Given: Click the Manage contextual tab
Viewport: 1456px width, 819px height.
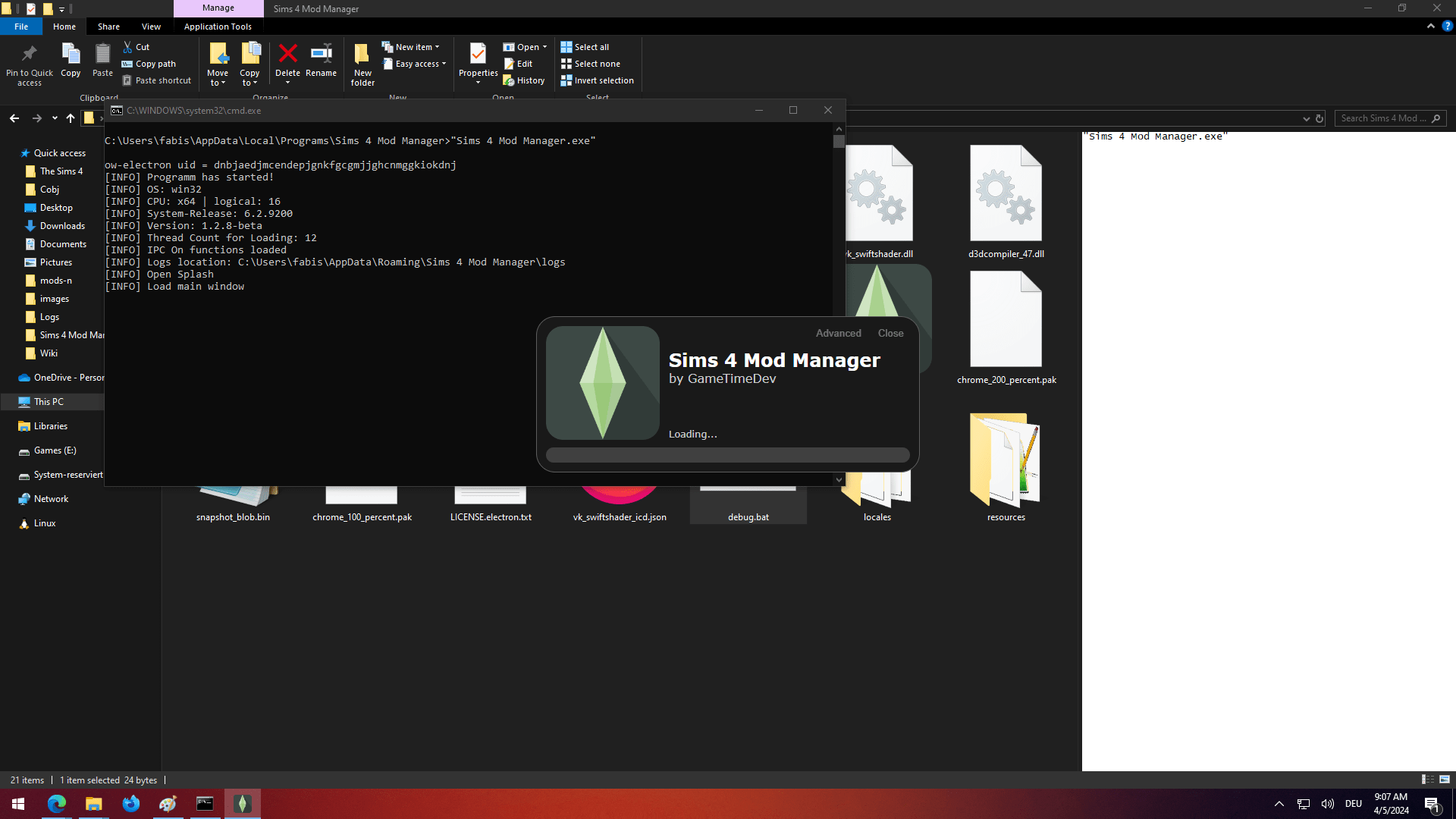Looking at the screenshot, I should point(218,8).
